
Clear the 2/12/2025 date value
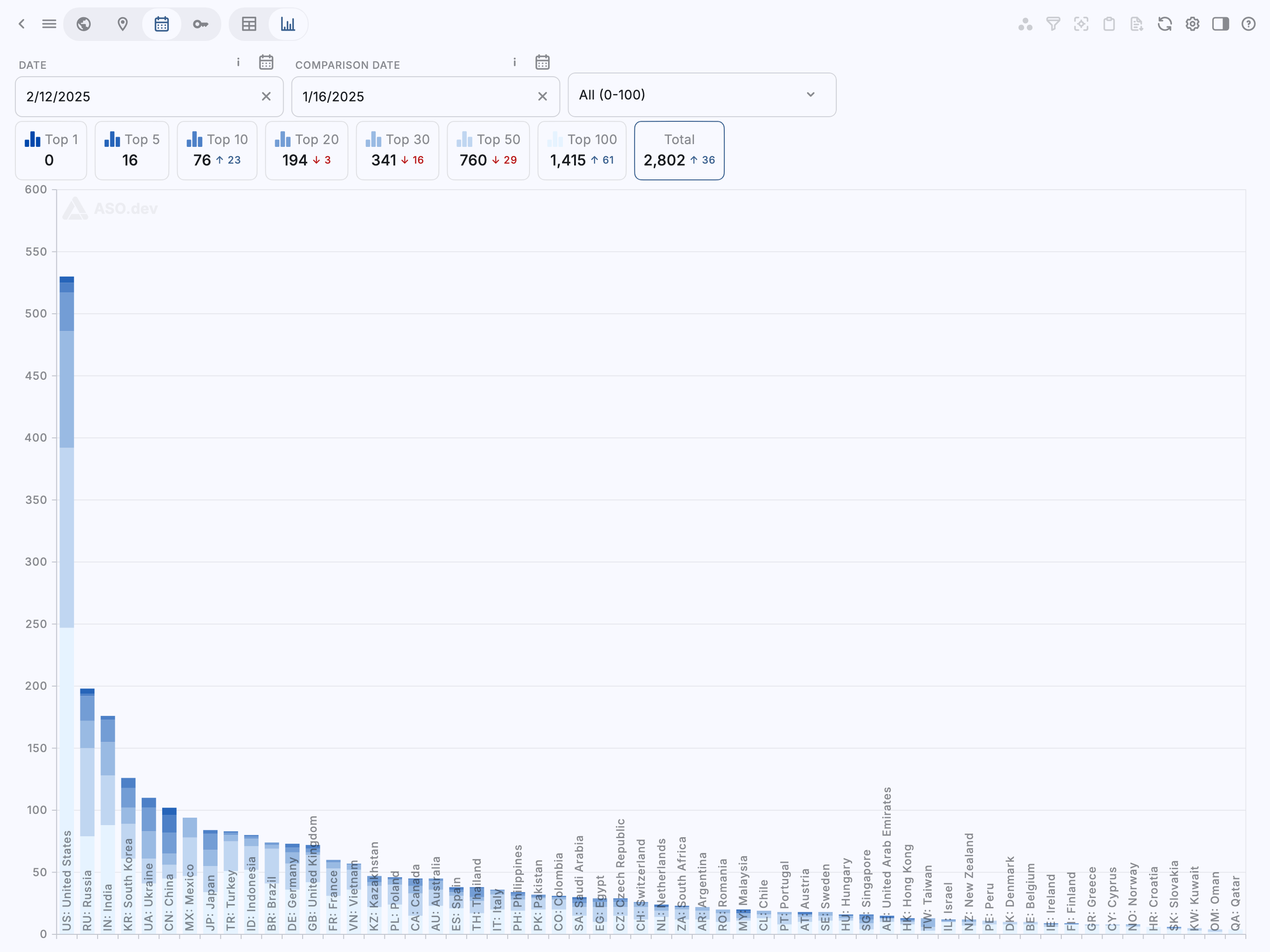click(266, 97)
